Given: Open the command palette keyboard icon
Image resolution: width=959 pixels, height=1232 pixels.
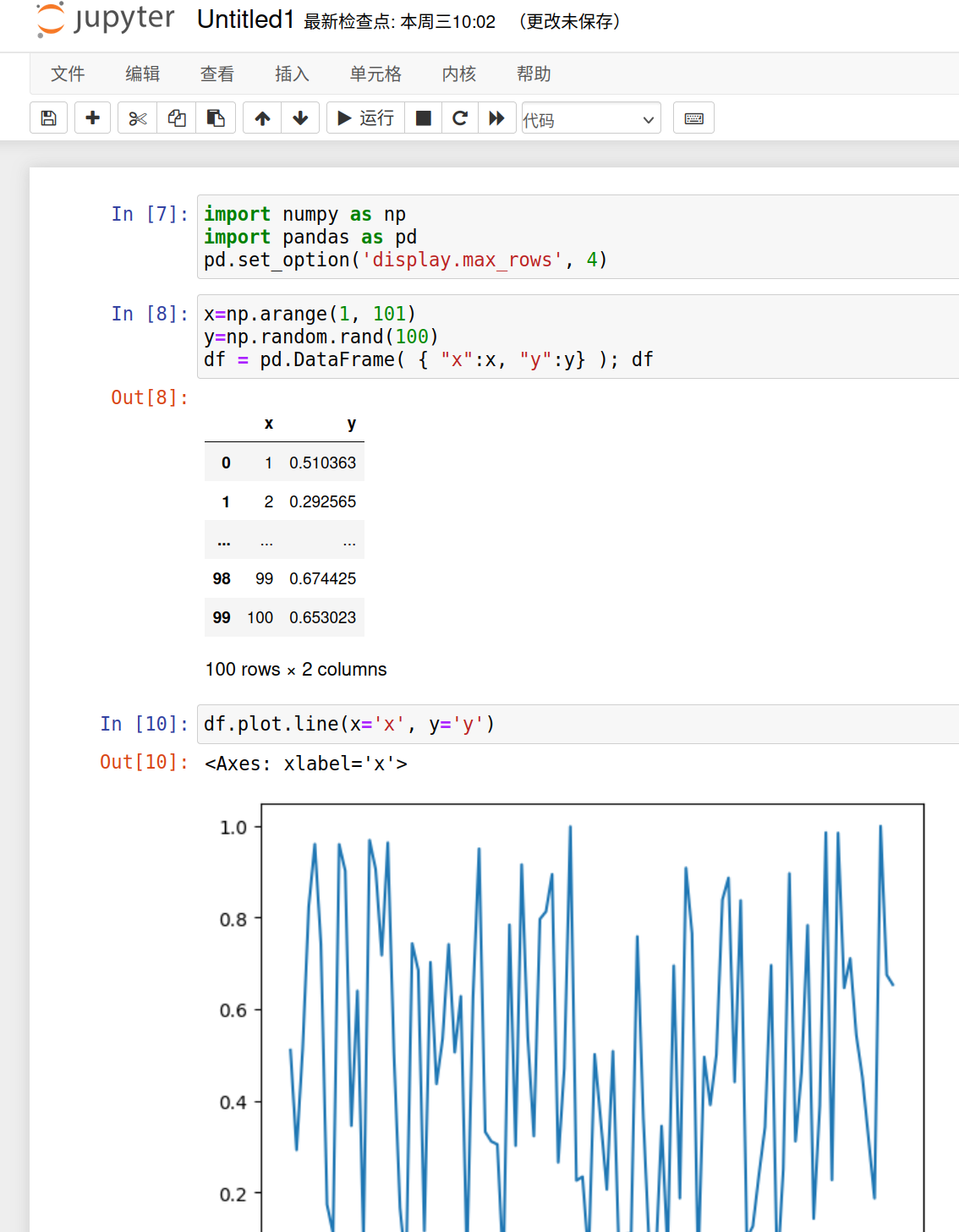Looking at the screenshot, I should (x=693, y=118).
